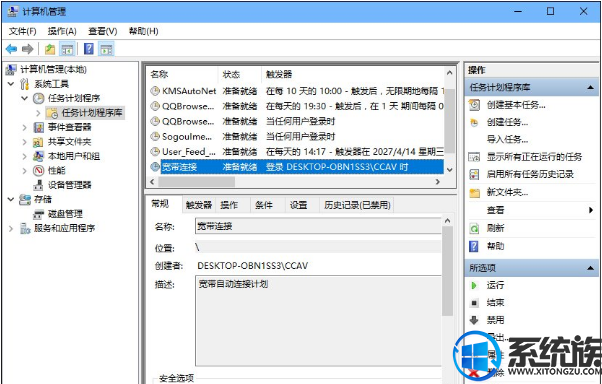Click 创建基本任务... action
The image size is (602, 384).
[x=516, y=105]
